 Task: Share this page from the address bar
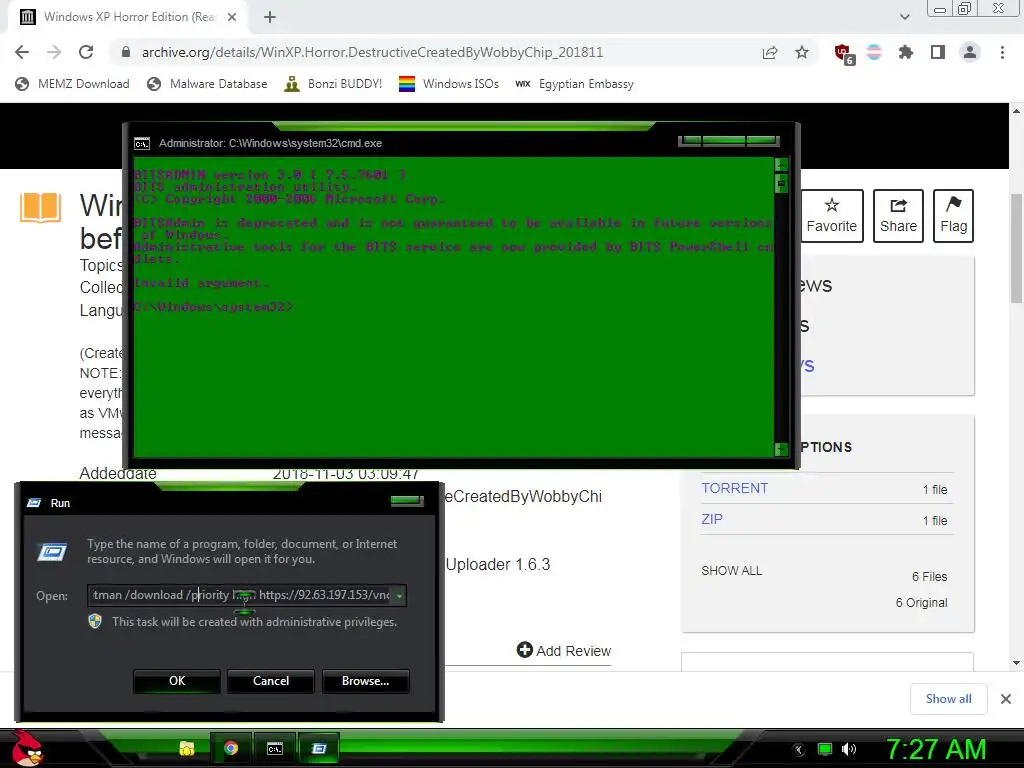[x=770, y=52]
